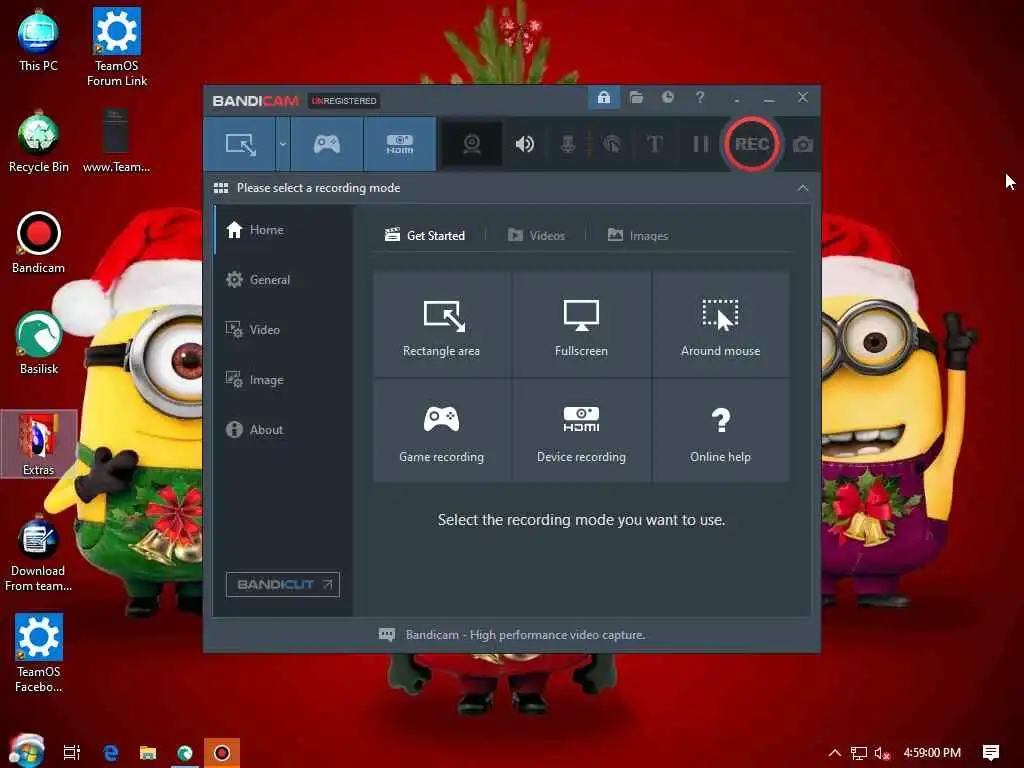The width and height of the screenshot is (1024, 768).
Task: Click the UNREGISTERED badge
Action: (x=344, y=101)
